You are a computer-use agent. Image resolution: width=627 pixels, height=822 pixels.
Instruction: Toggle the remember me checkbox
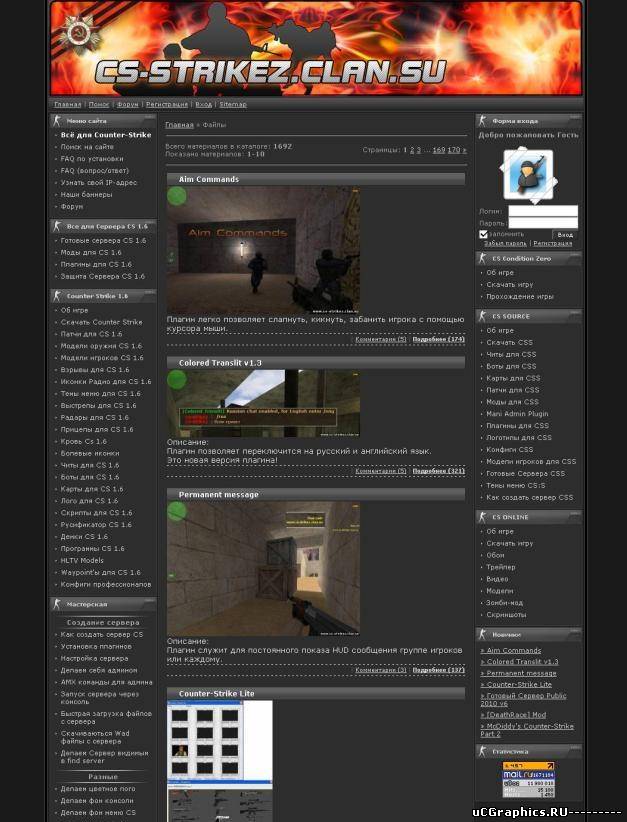483,234
